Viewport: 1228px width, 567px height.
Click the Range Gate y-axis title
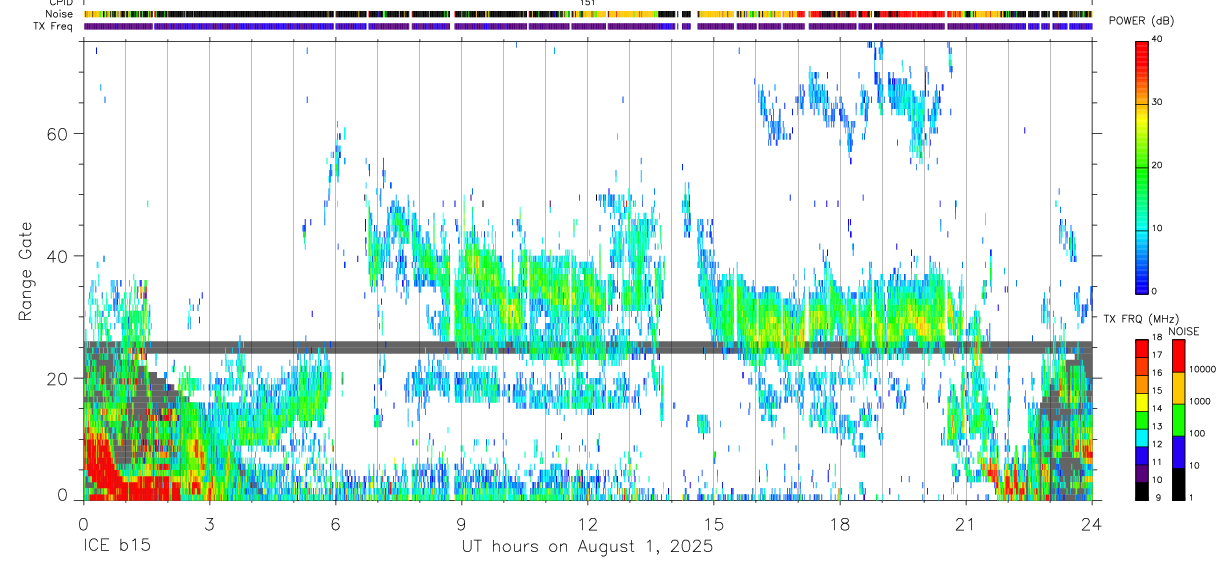[x=26, y=271]
